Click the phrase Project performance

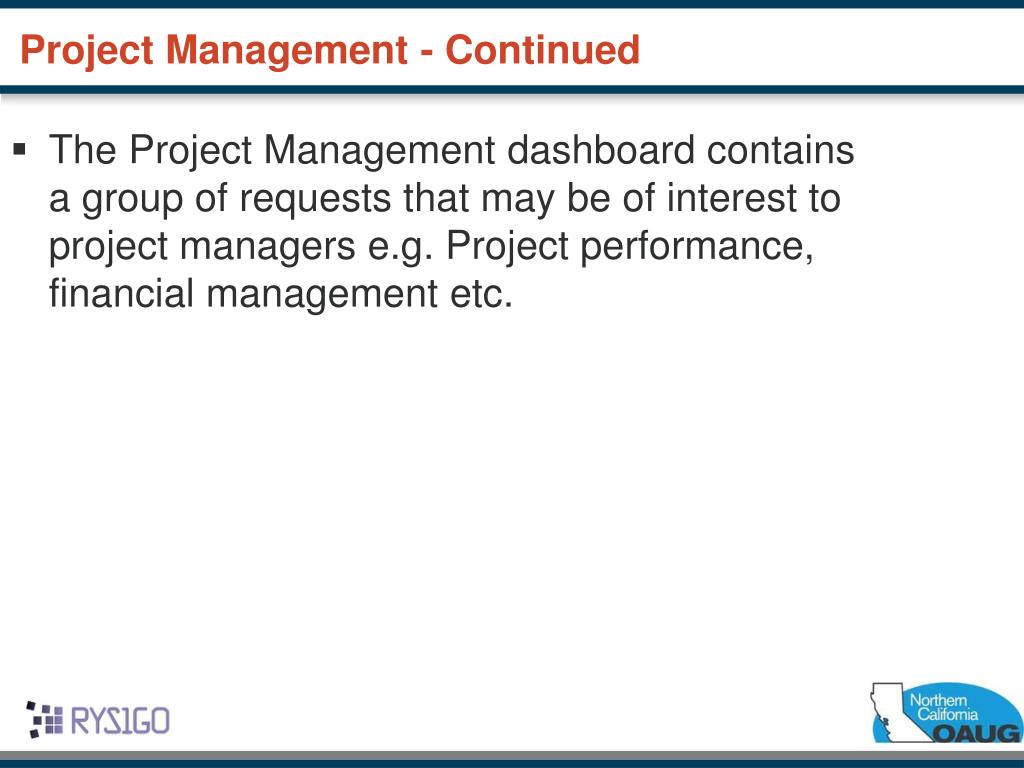(x=630, y=247)
